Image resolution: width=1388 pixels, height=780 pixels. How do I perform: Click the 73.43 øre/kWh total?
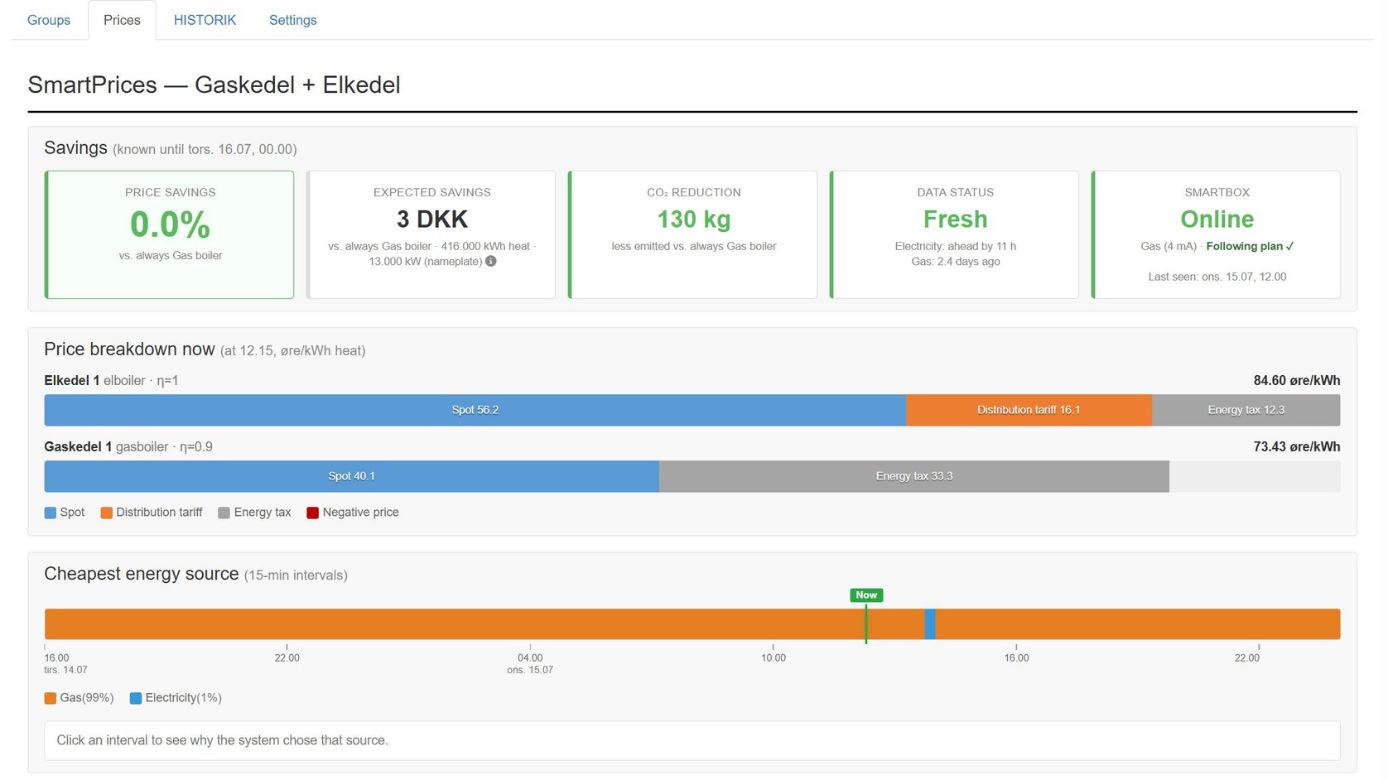[x=1297, y=447]
